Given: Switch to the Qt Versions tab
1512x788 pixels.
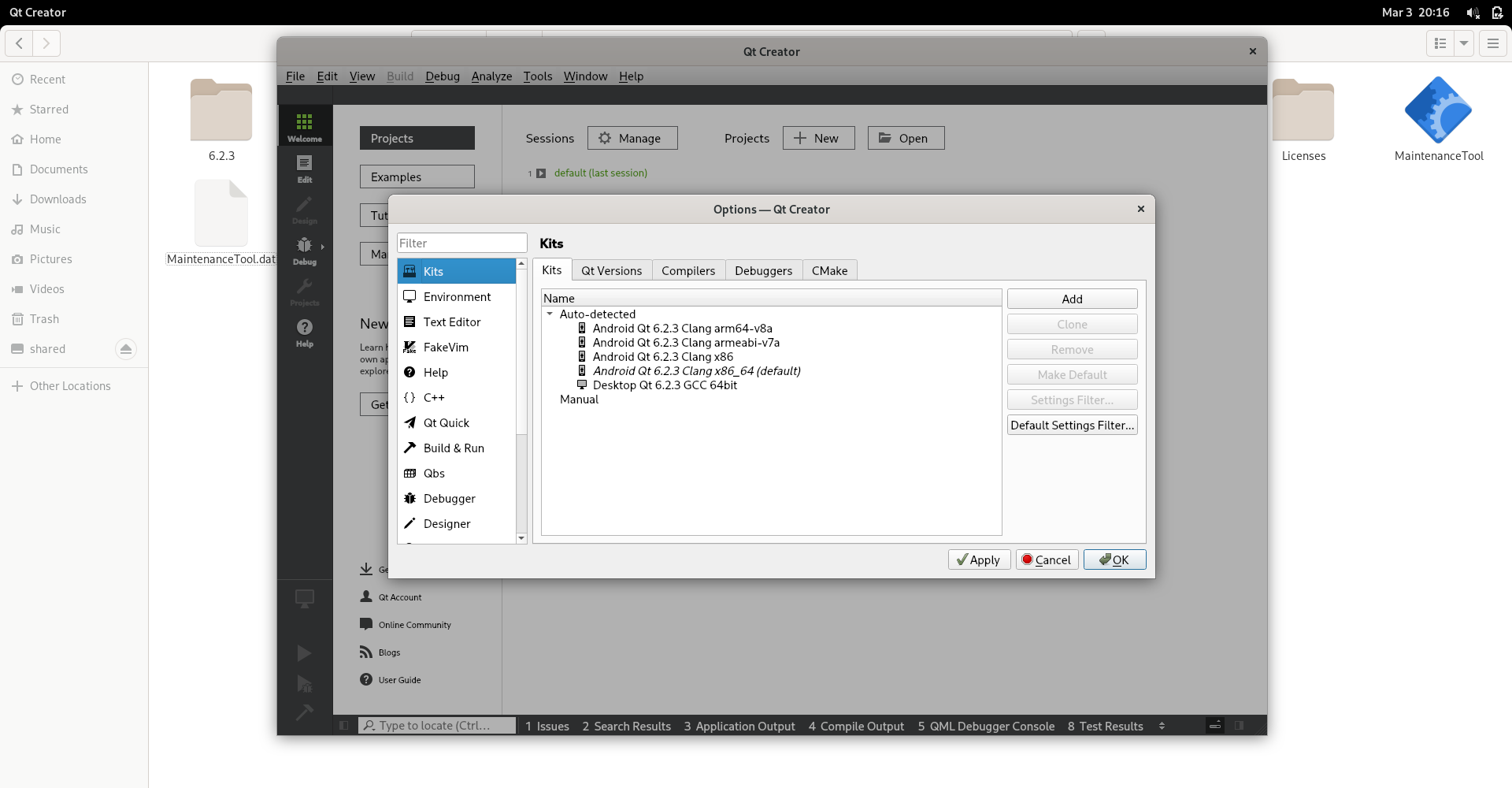Looking at the screenshot, I should click(612, 270).
